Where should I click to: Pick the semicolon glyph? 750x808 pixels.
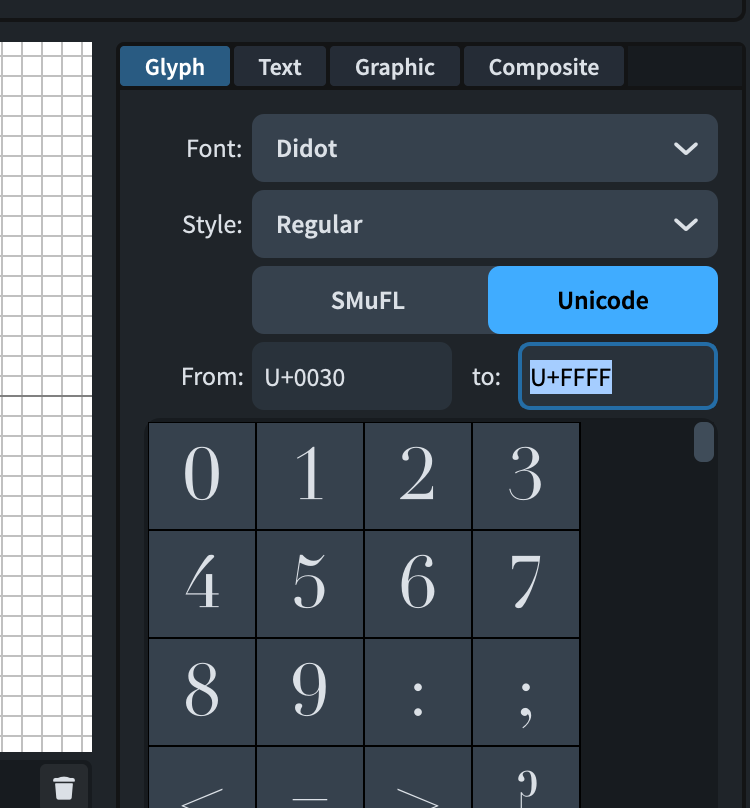click(x=526, y=692)
